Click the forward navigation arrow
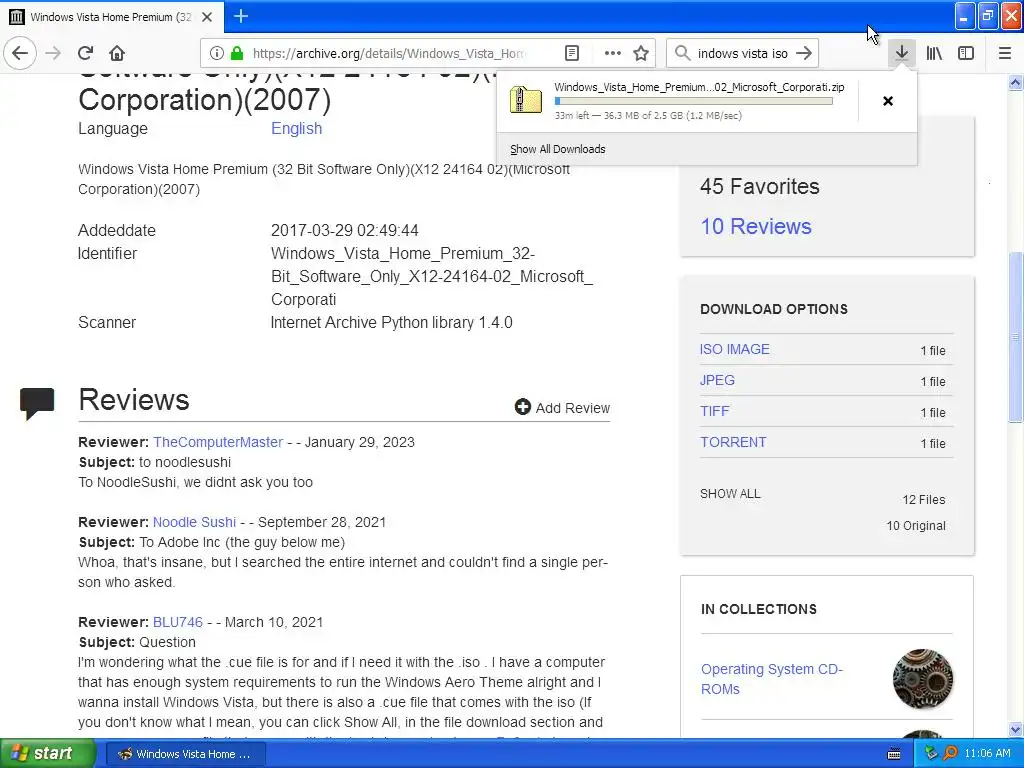Image resolution: width=1024 pixels, height=768 pixels. coord(54,53)
